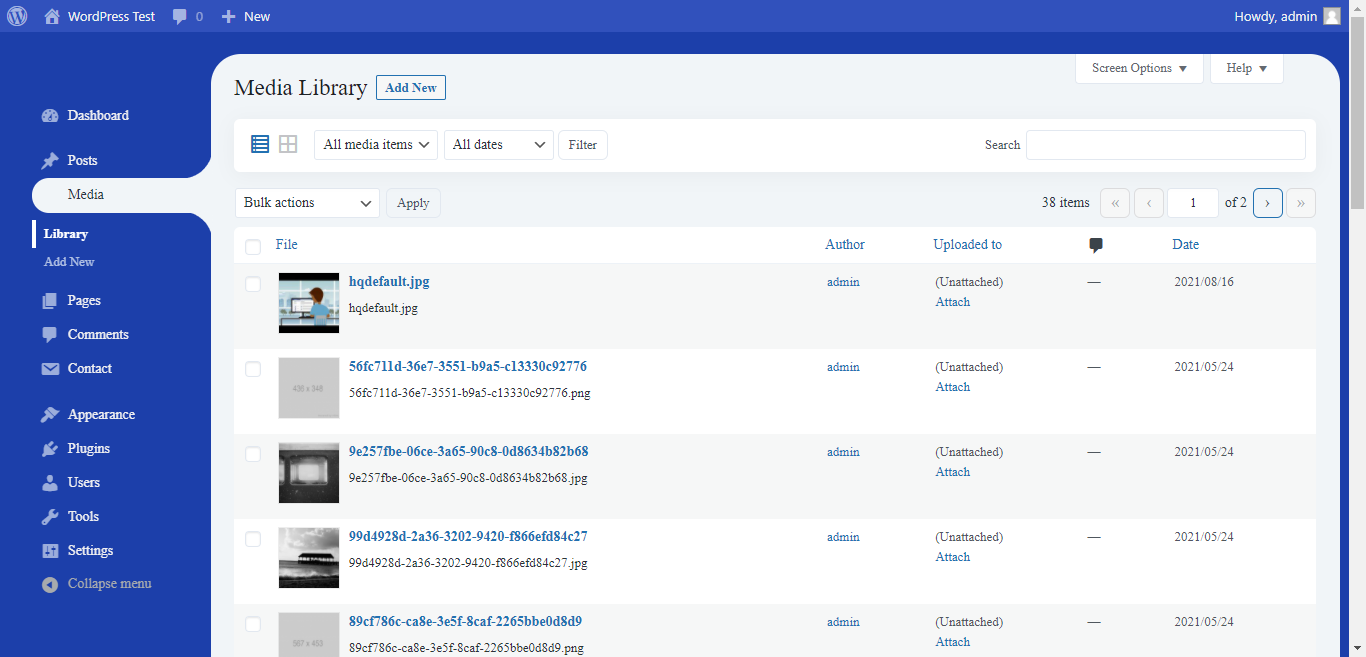Switch to list view icon
The image size is (1366, 657).
(x=260, y=144)
